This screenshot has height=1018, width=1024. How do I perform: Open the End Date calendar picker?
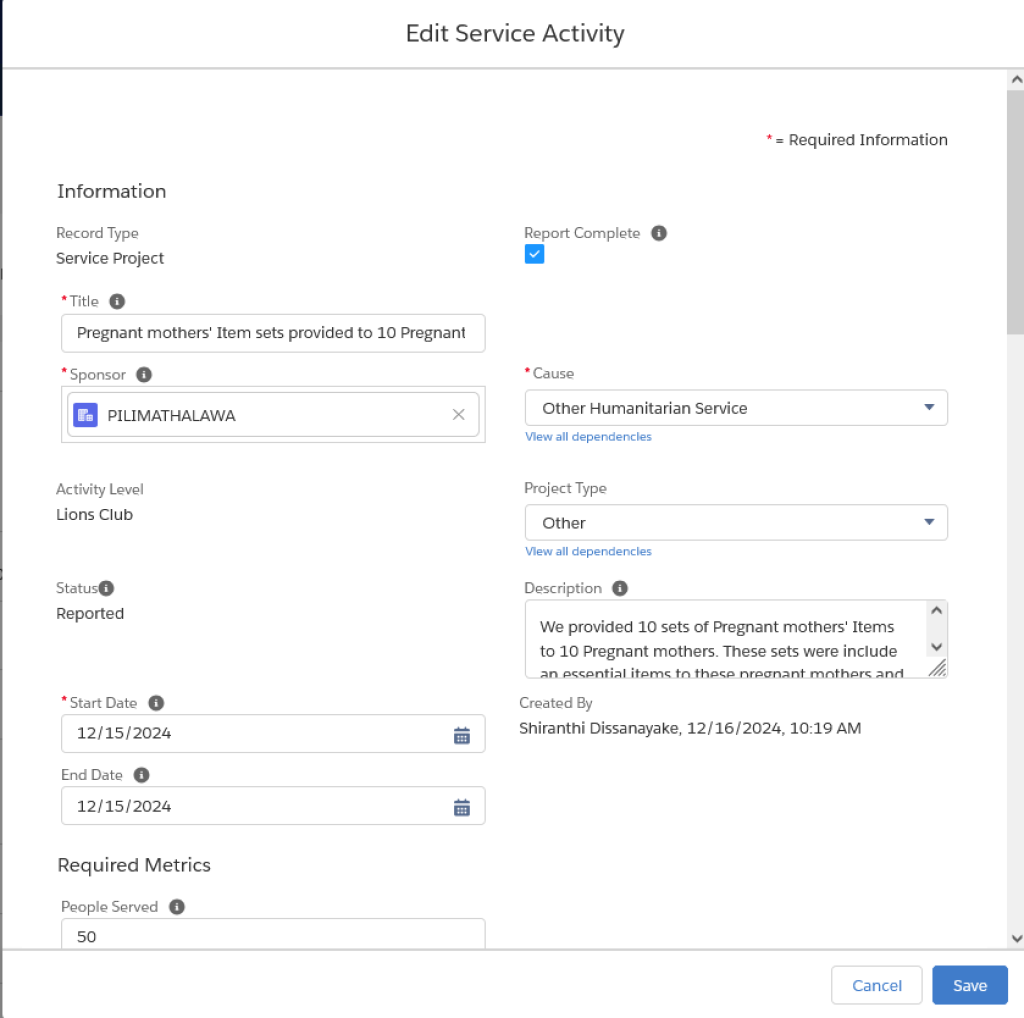(x=462, y=808)
